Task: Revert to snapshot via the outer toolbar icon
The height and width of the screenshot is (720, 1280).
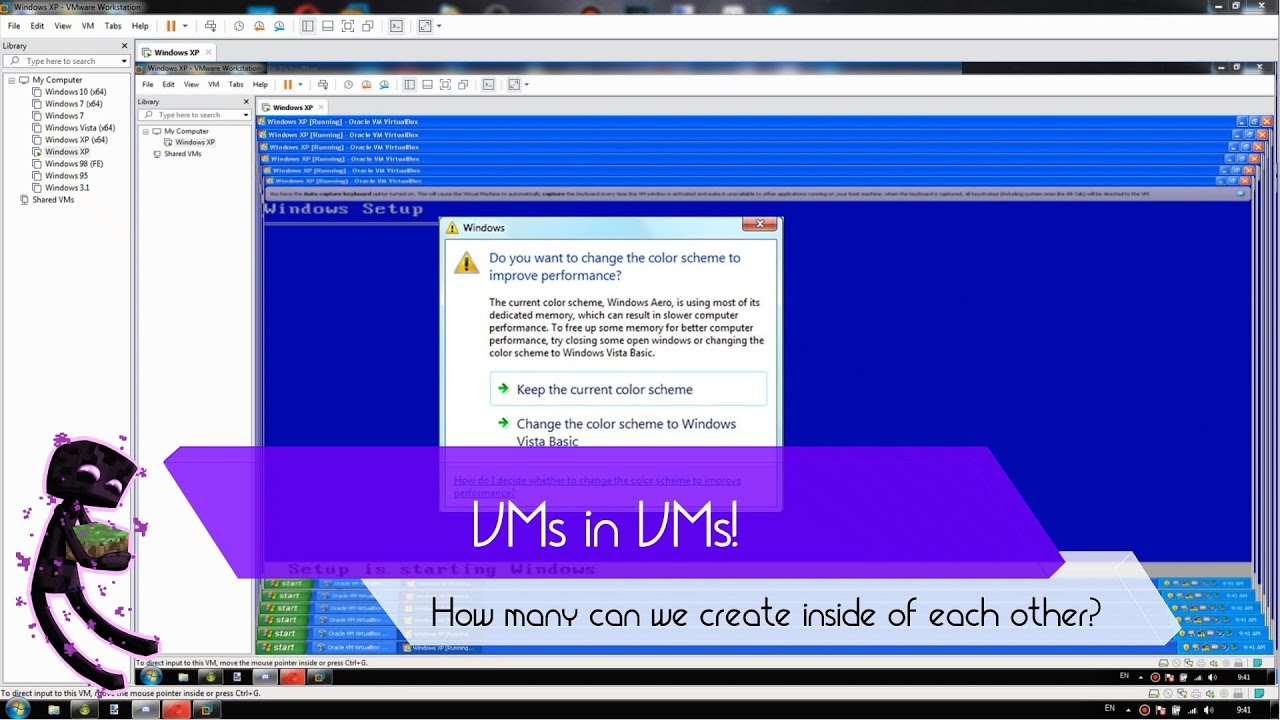Action: pos(260,26)
